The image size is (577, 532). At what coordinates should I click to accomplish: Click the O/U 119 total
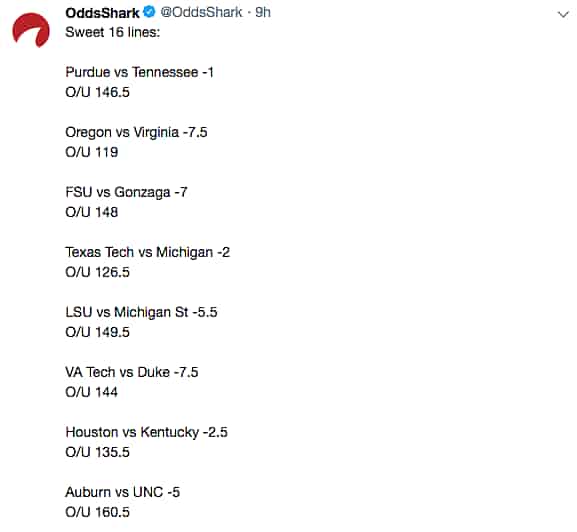point(92,152)
